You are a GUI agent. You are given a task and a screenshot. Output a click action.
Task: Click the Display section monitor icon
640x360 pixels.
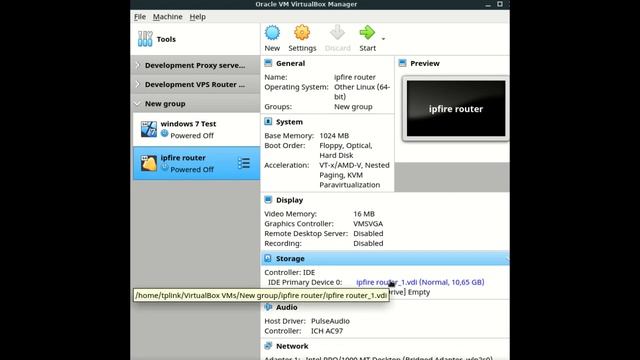[x=268, y=200]
